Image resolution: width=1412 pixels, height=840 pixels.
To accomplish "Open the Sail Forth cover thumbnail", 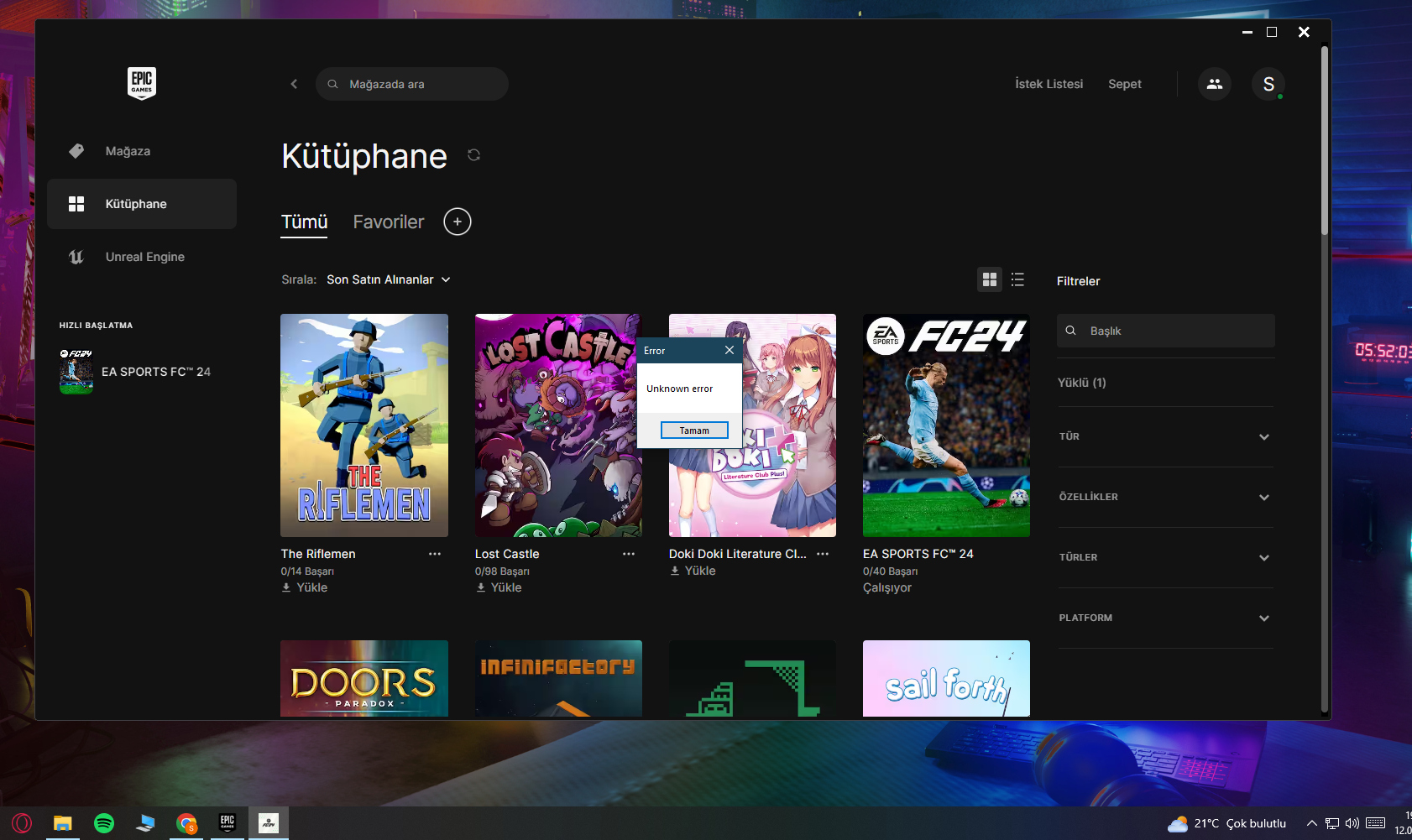I will pos(946,679).
